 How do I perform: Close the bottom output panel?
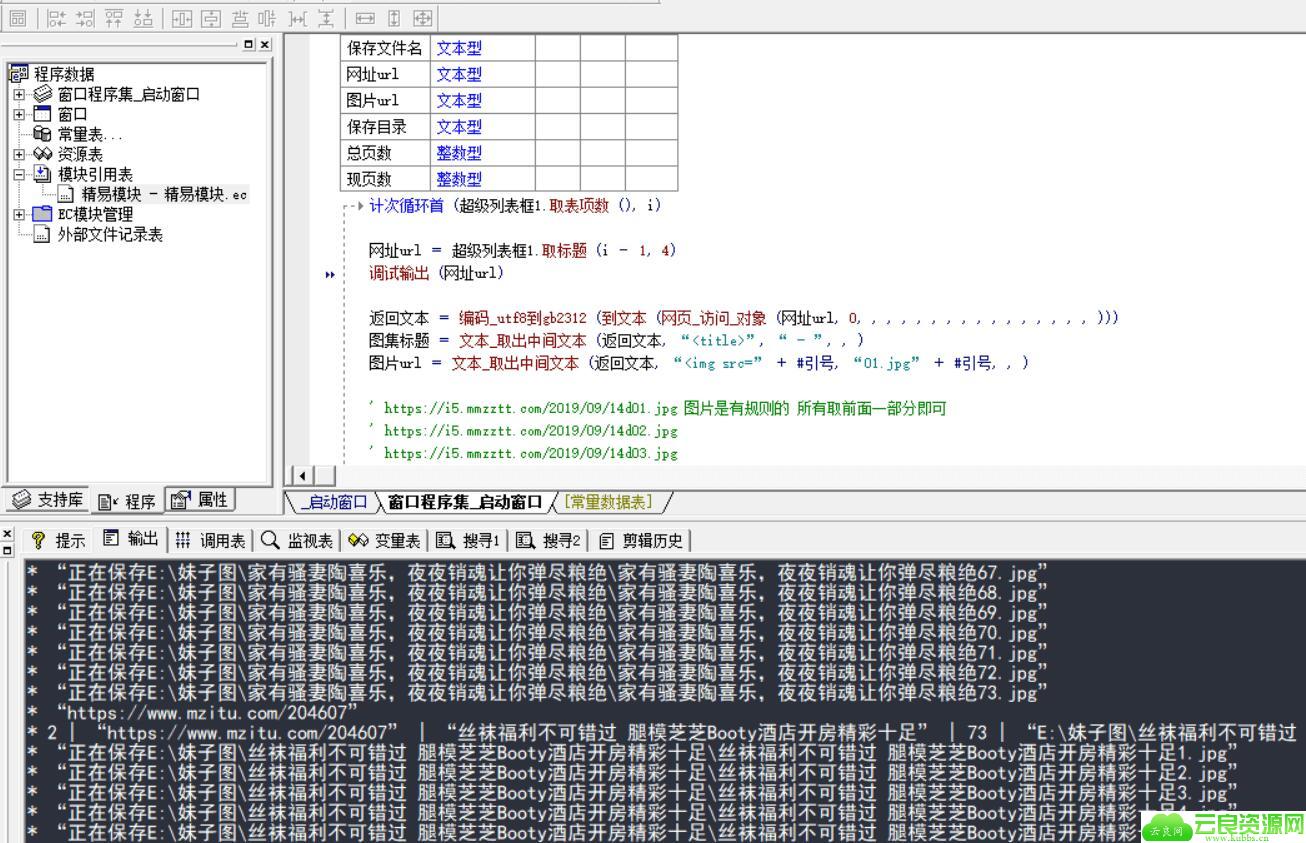(x=7, y=534)
